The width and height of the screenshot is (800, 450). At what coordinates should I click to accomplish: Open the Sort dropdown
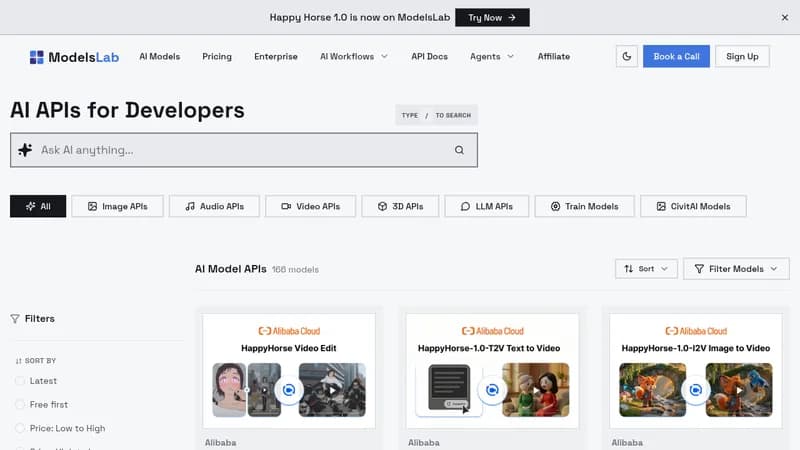pos(646,269)
